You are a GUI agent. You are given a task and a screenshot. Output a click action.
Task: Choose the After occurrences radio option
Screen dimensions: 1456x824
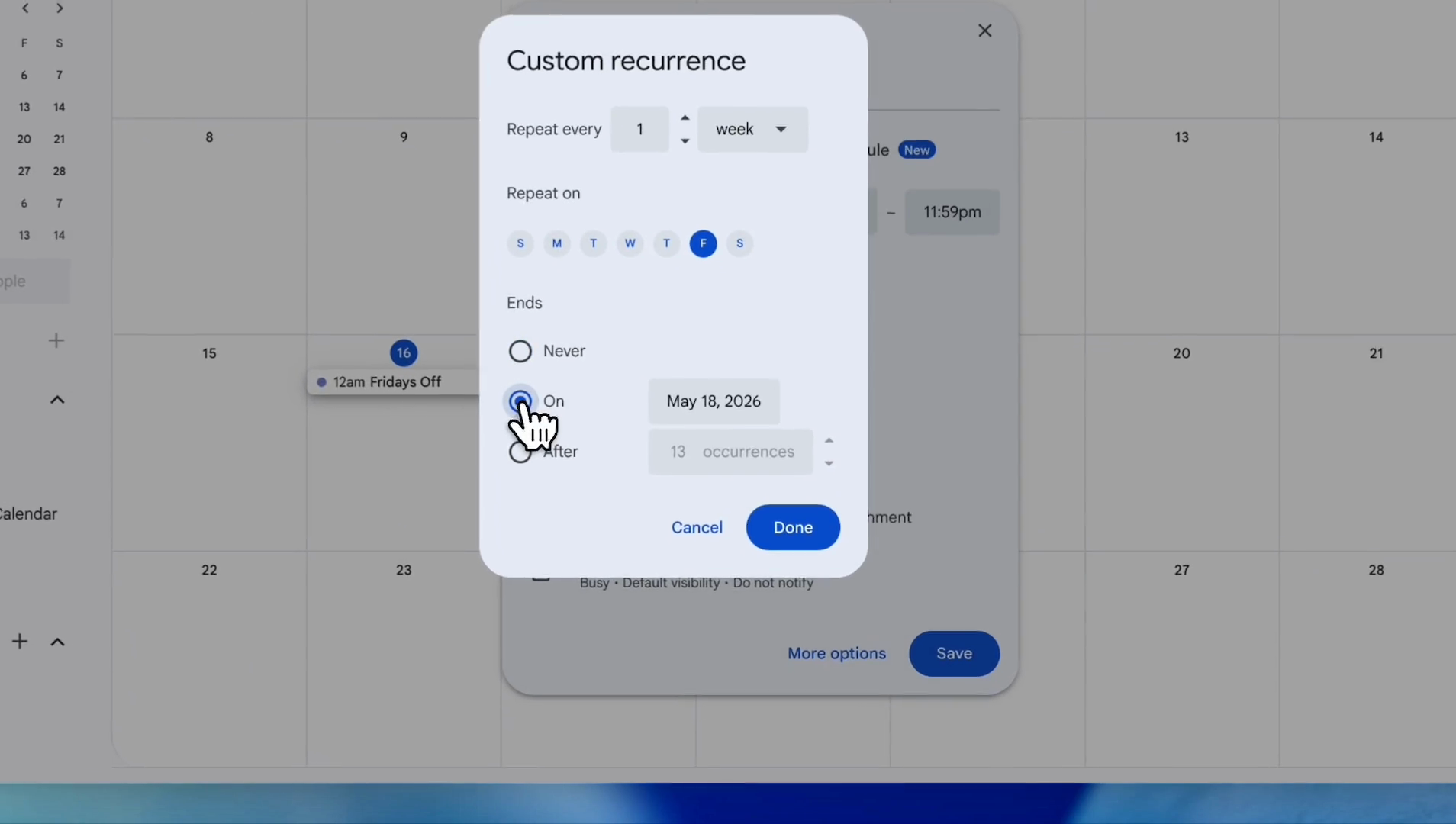click(x=520, y=452)
